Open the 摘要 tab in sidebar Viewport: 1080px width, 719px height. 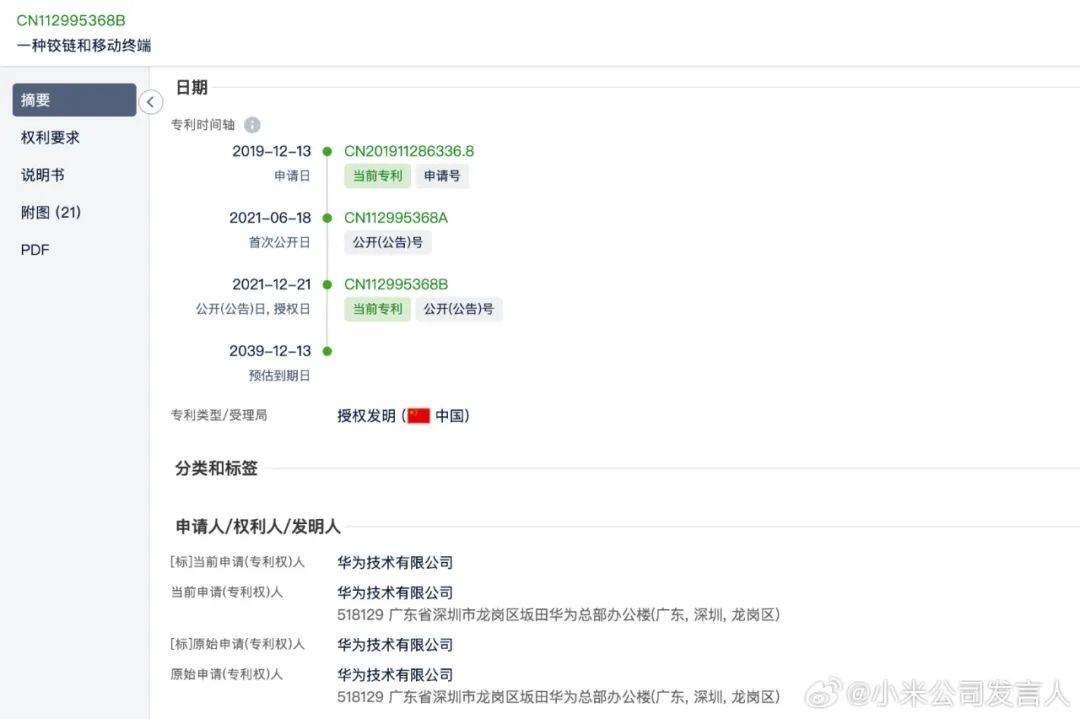tap(74, 100)
